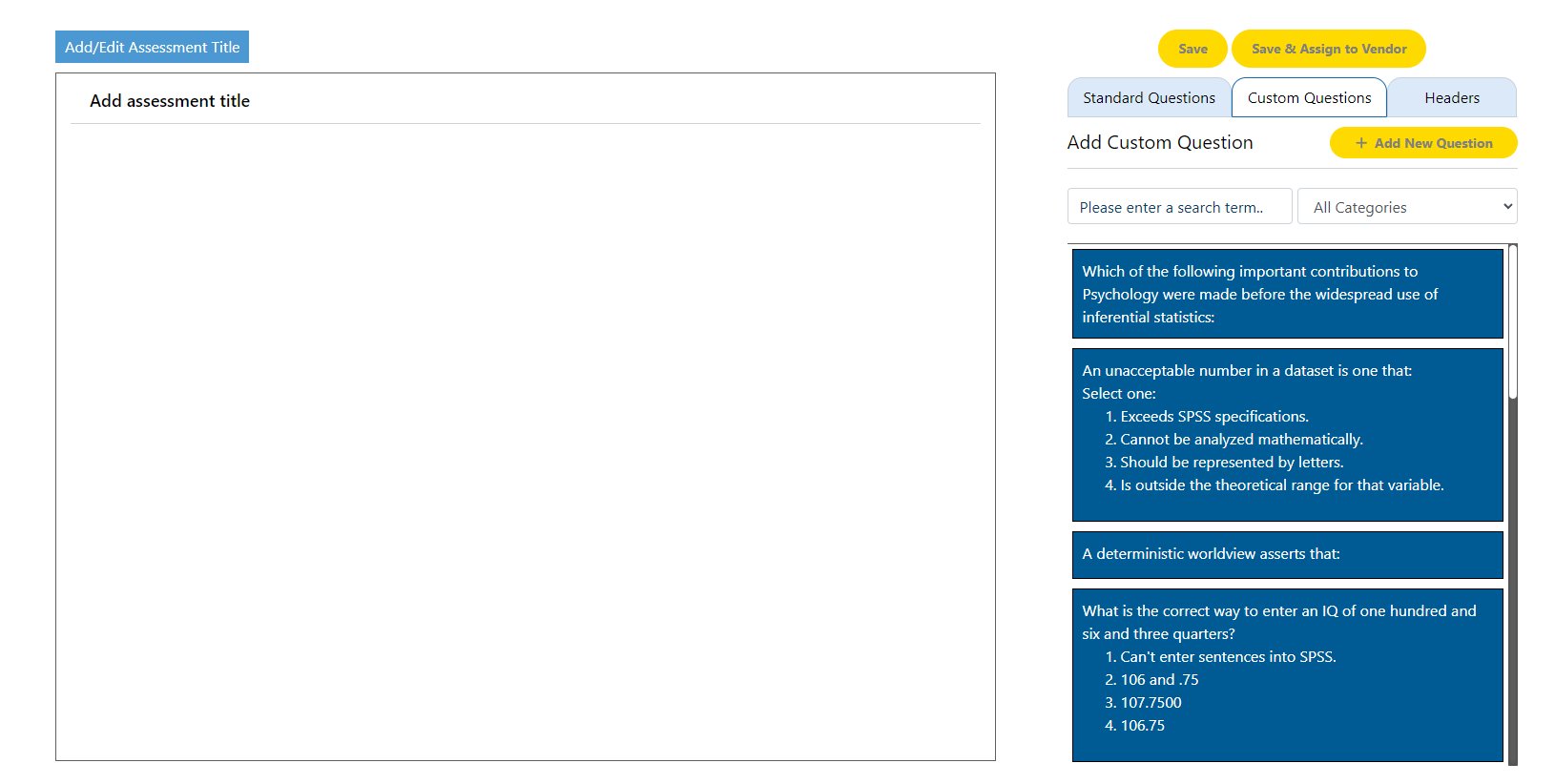1555x784 pixels.
Task: Click 'Is outside the theoretical range' option
Action: tap(1281, 485)
